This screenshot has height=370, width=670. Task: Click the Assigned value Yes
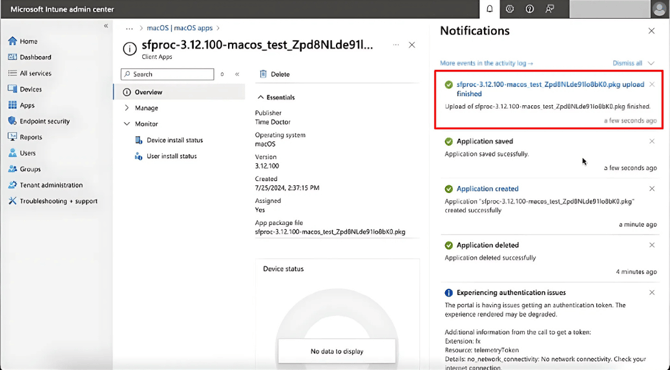(x=260, y=210)
